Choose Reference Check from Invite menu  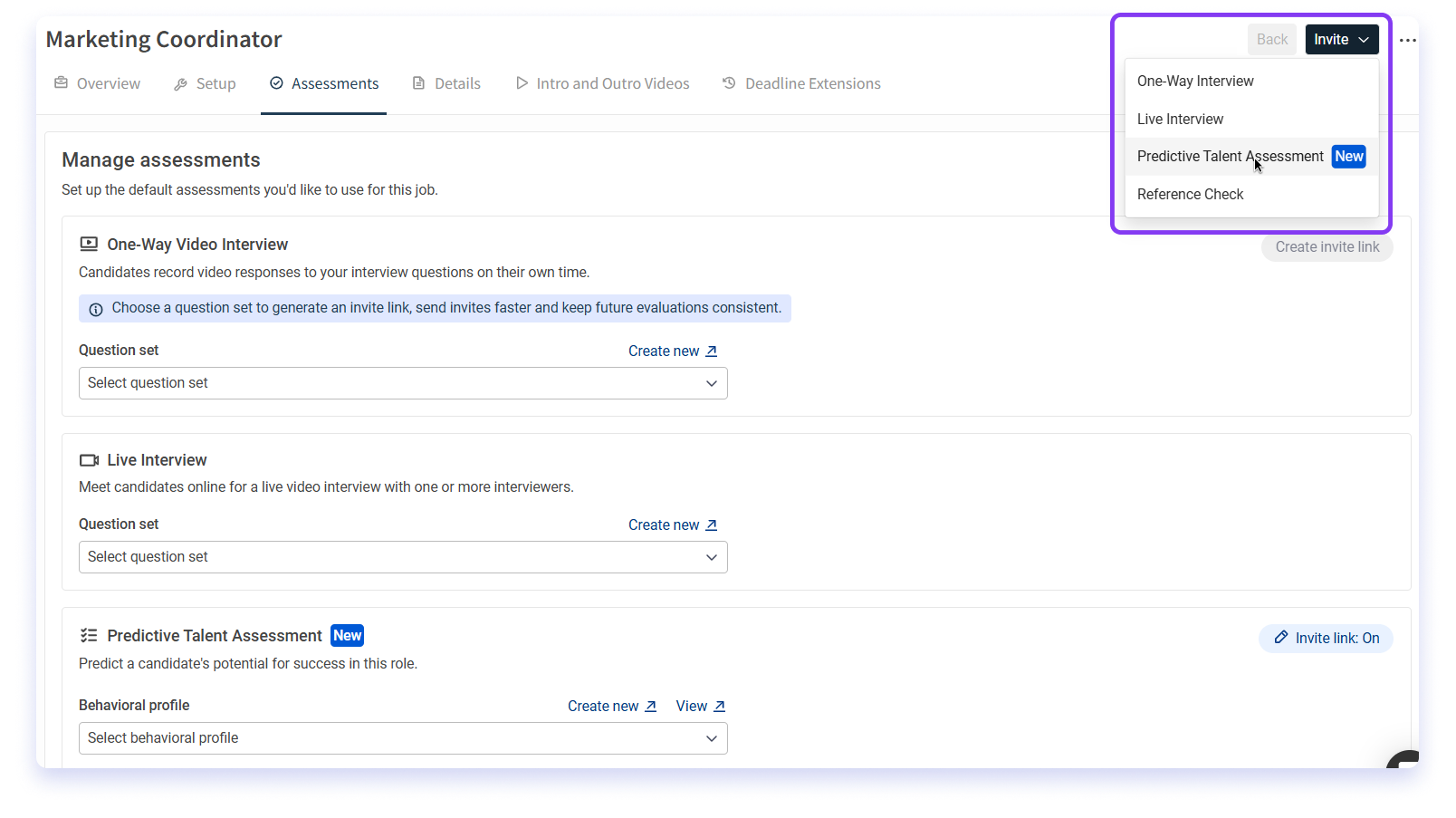coord(1251,195)
